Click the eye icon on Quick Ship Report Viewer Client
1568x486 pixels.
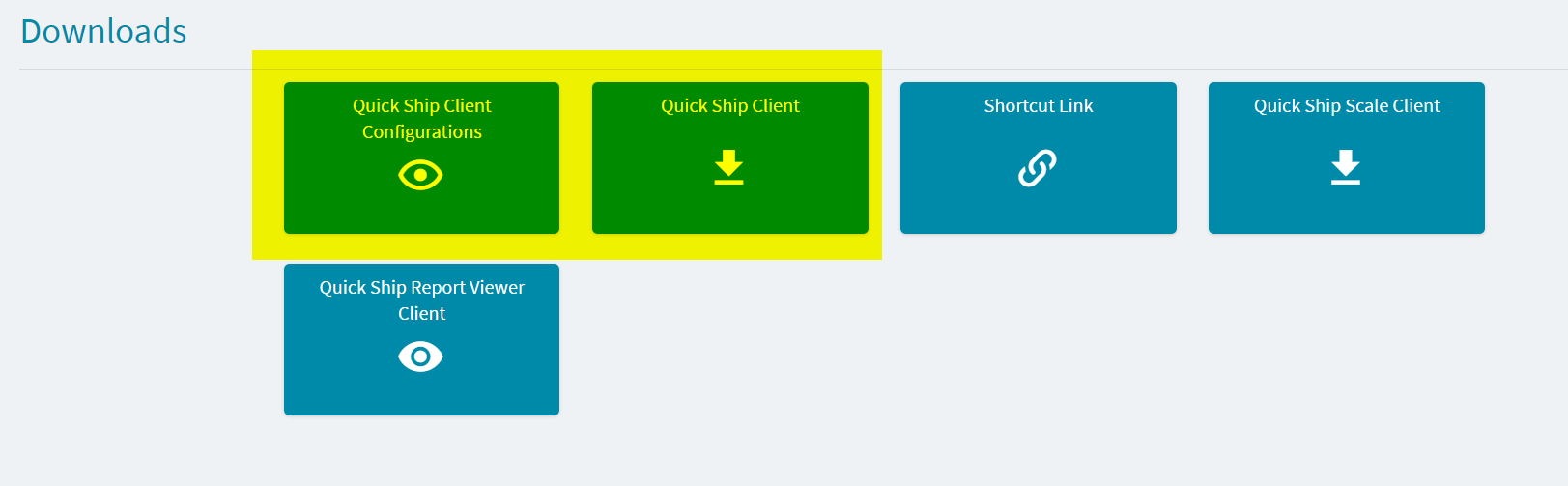click(x=420, y=357)
